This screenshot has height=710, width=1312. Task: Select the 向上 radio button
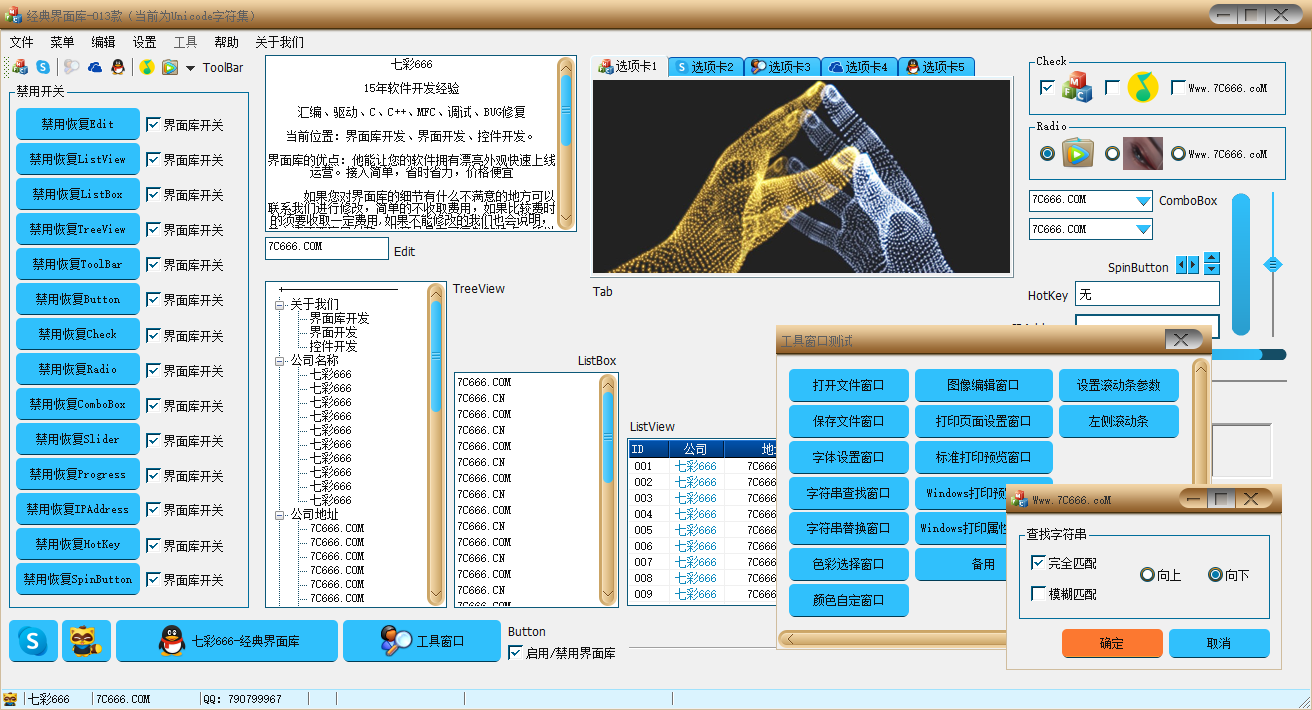coord(1148,575)
